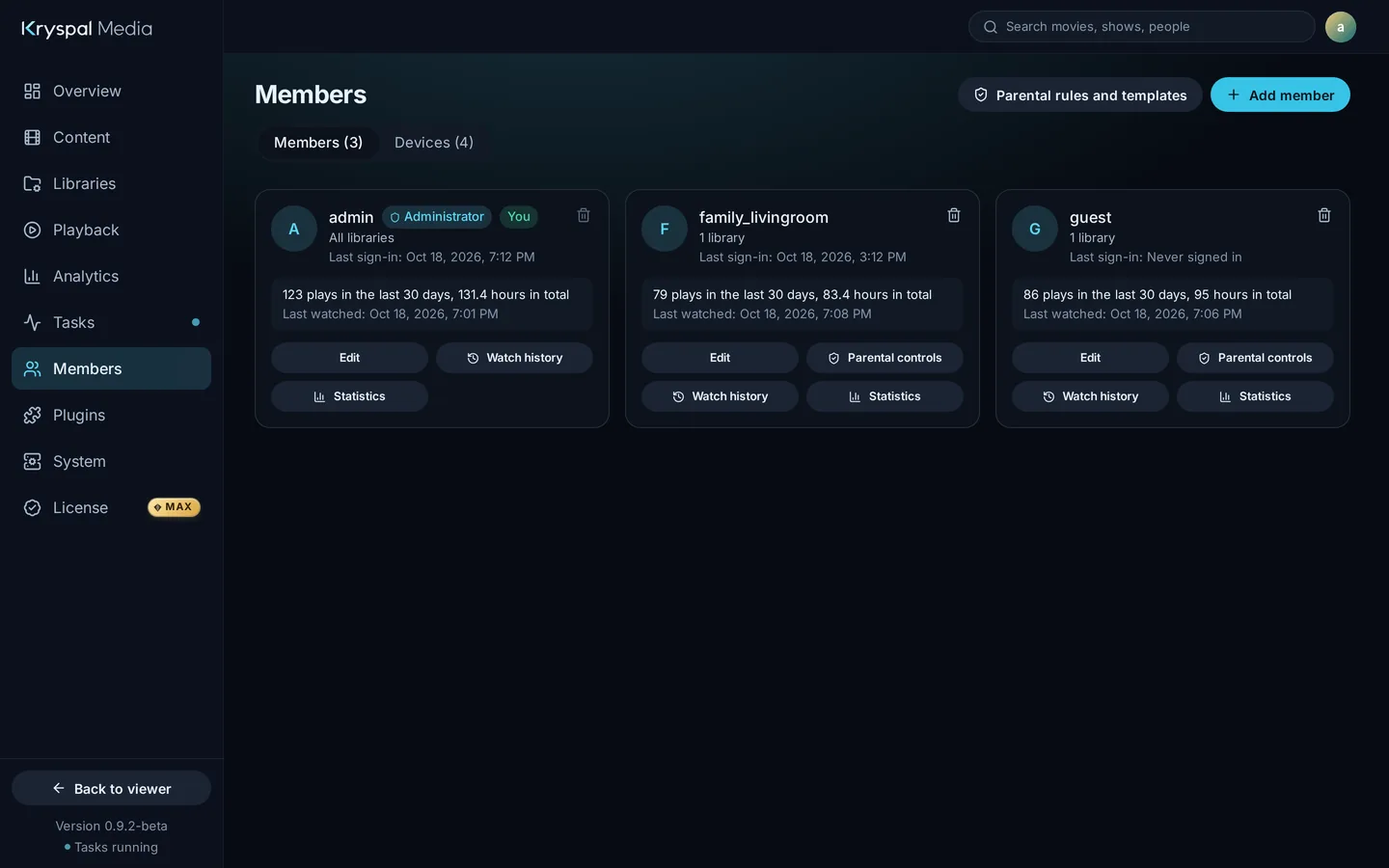Click the admin avatar circle 'A'
Image resolution: width=1389 pixels, height=868 pixels.
pos(294,229)
